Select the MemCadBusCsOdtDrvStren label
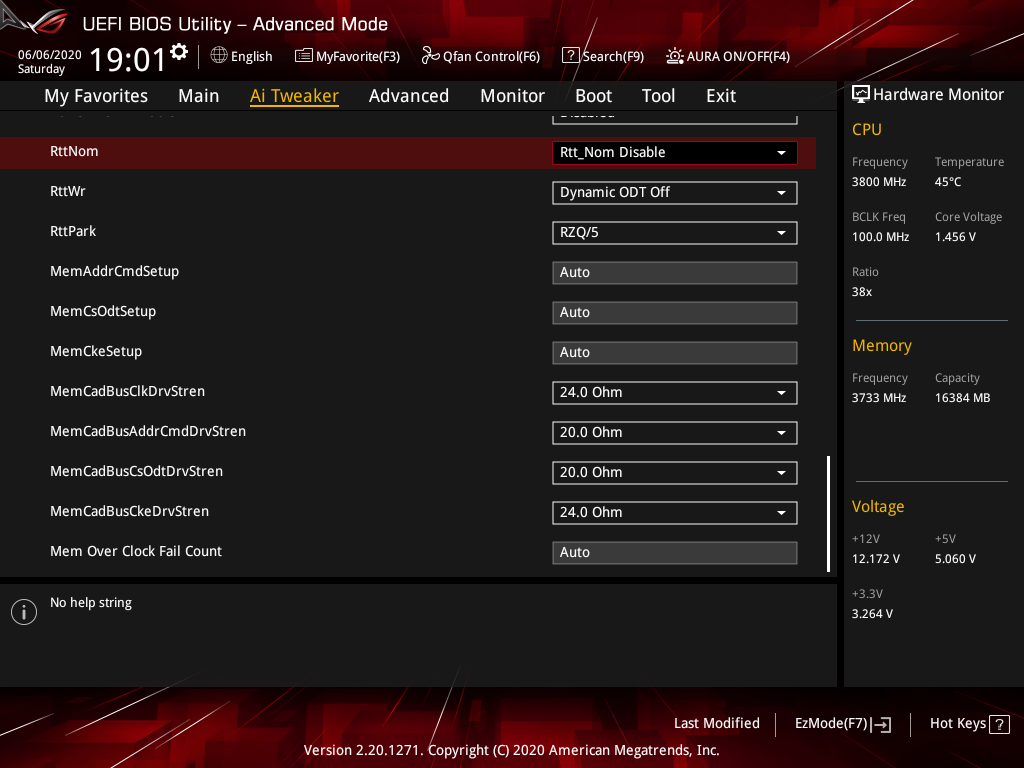 coord(136,472)
